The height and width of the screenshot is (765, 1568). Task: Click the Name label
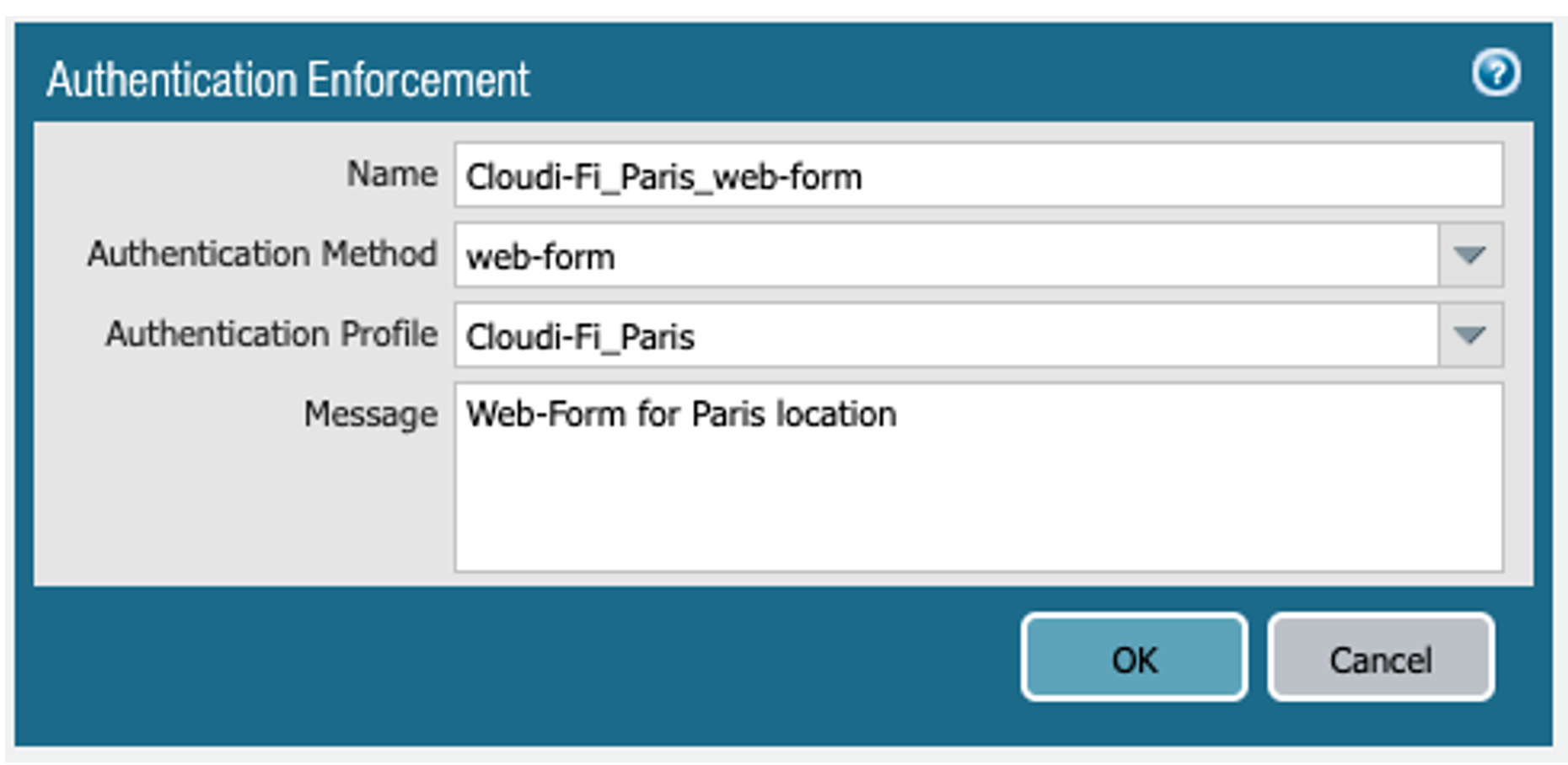pos(392,174)
